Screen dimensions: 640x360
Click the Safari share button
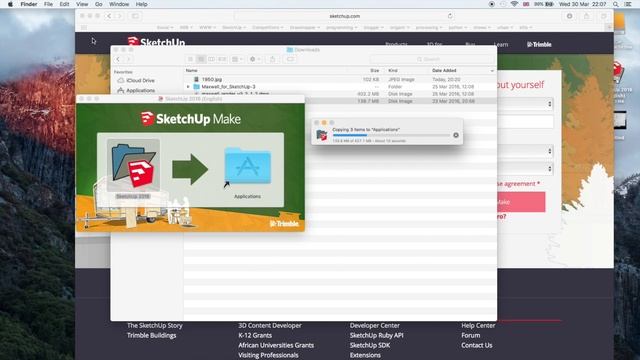(x=587, y=16)
